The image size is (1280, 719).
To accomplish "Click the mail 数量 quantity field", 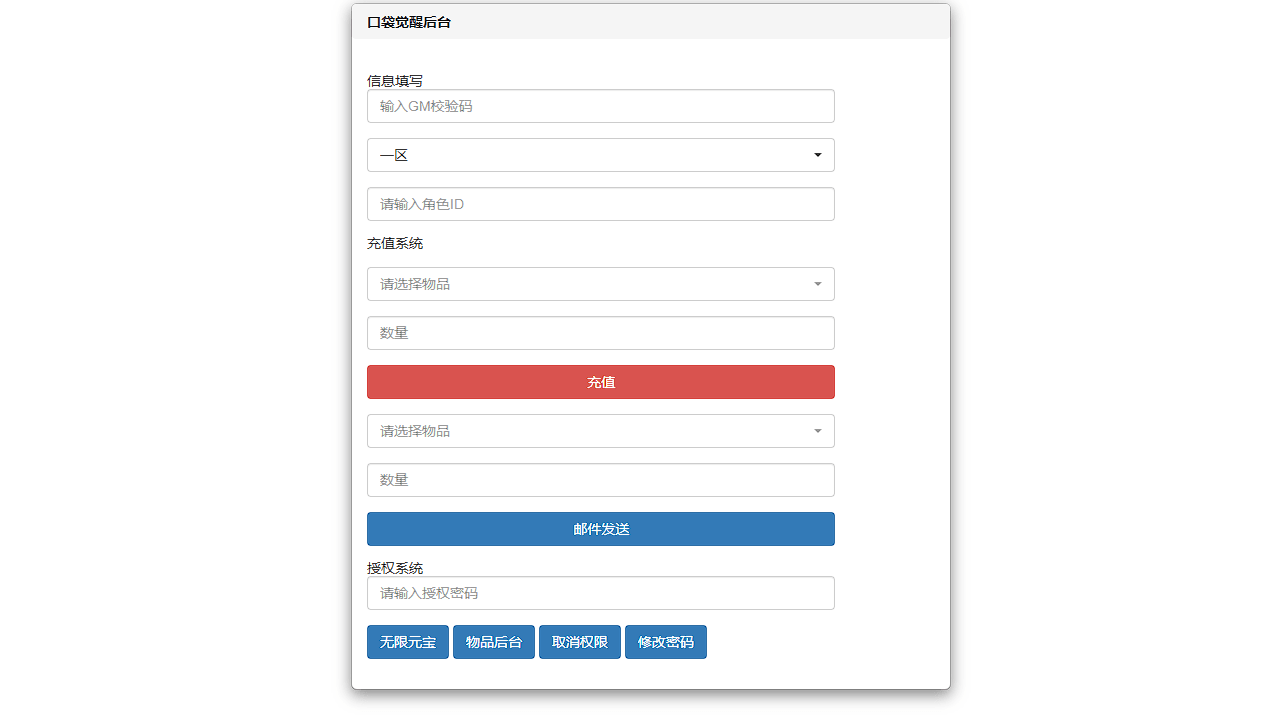I will click(x=600, y=480).
